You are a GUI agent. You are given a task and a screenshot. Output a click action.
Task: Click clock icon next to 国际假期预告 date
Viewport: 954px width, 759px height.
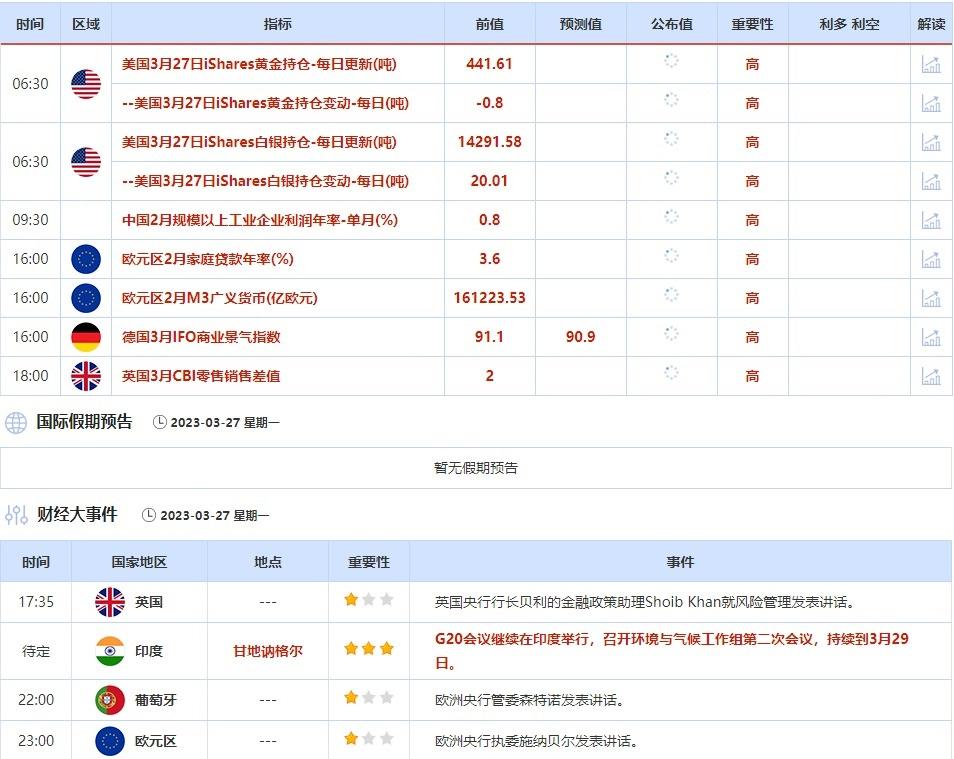159,422
